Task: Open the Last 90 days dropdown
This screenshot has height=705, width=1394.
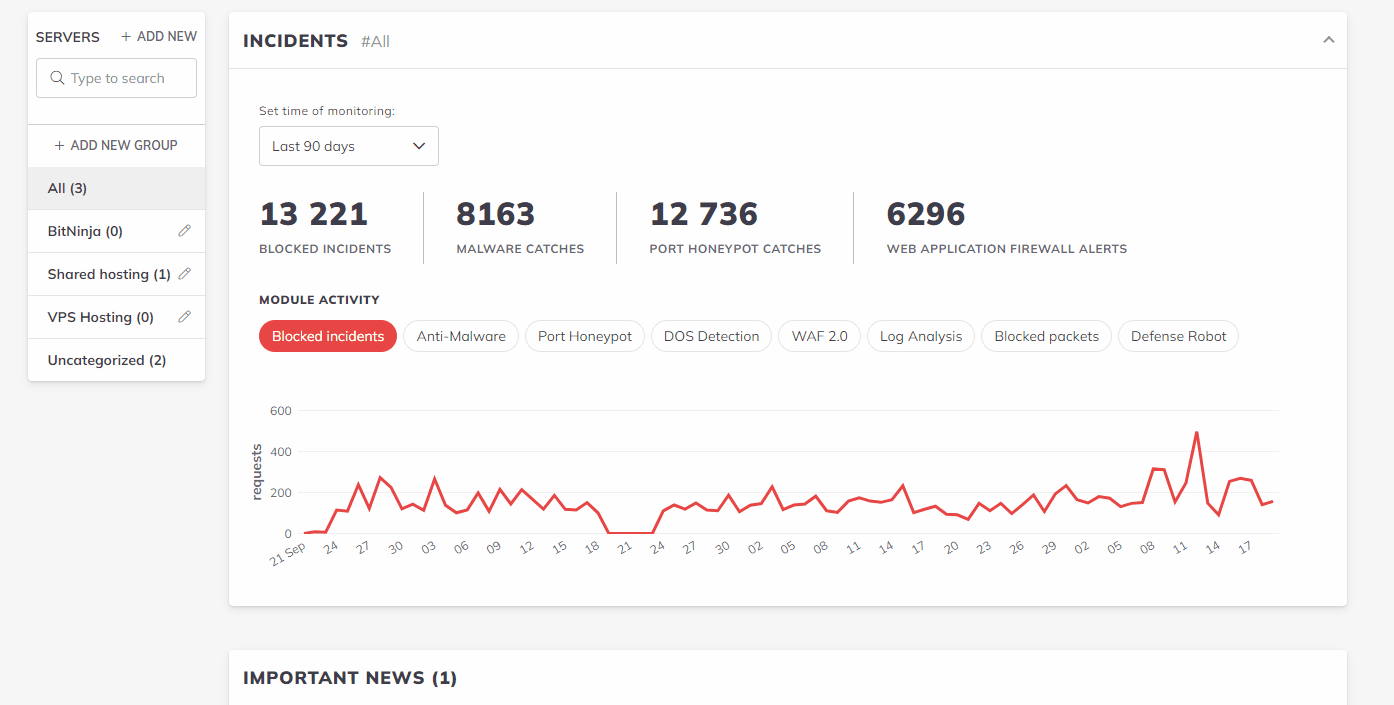Action: tap(348, 146)
